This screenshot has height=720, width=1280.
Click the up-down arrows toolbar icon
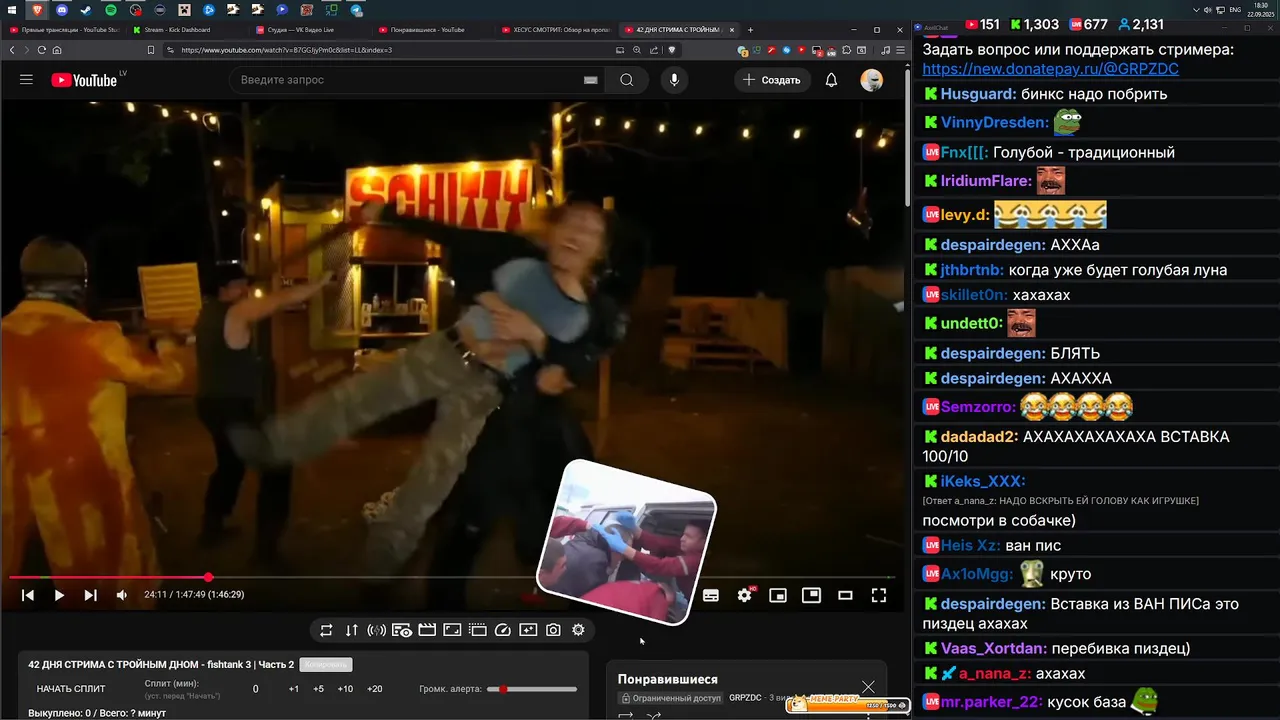tap(351, 630)
